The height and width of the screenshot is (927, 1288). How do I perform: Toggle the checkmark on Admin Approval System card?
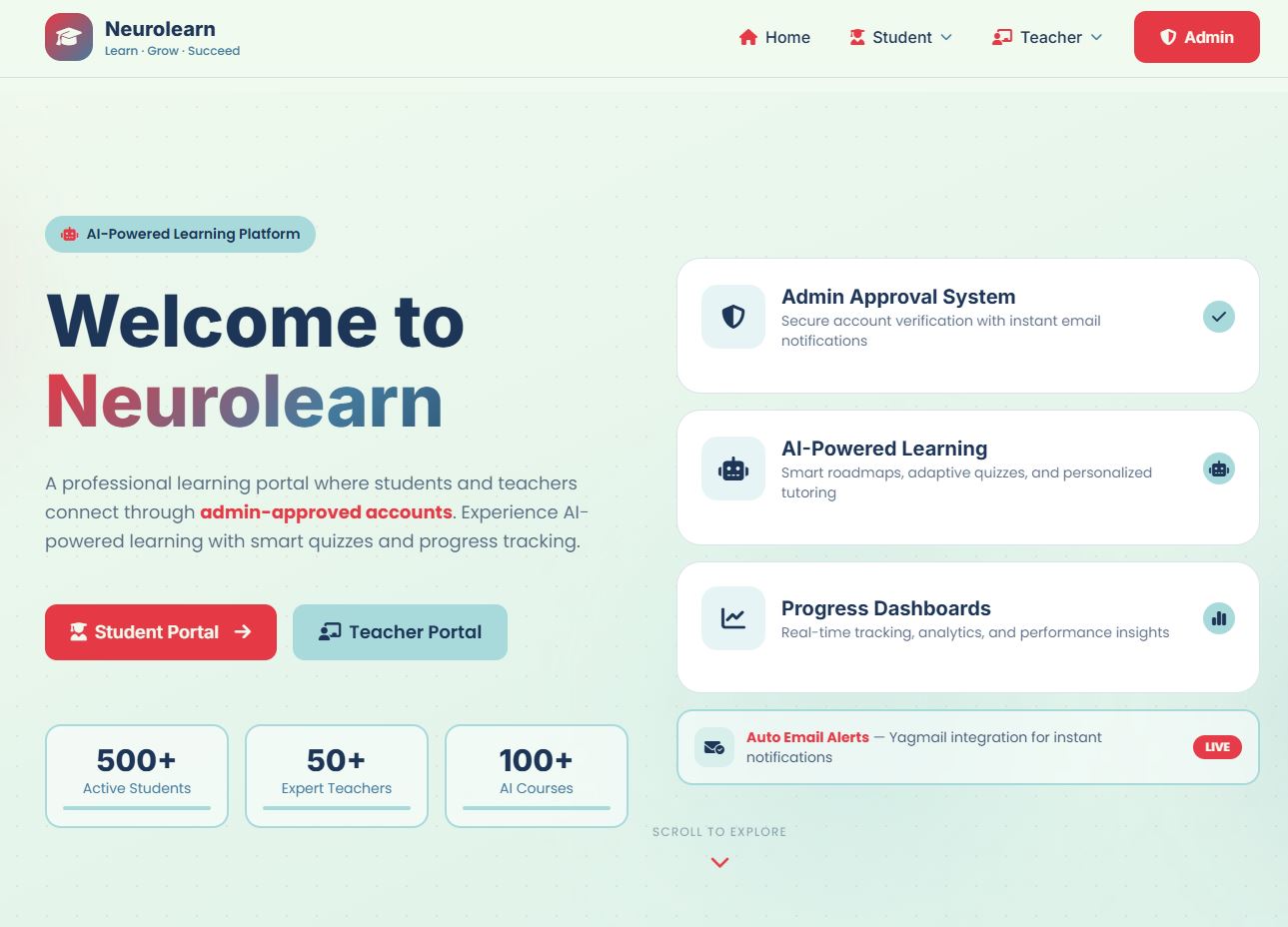tap(1218, 317)
